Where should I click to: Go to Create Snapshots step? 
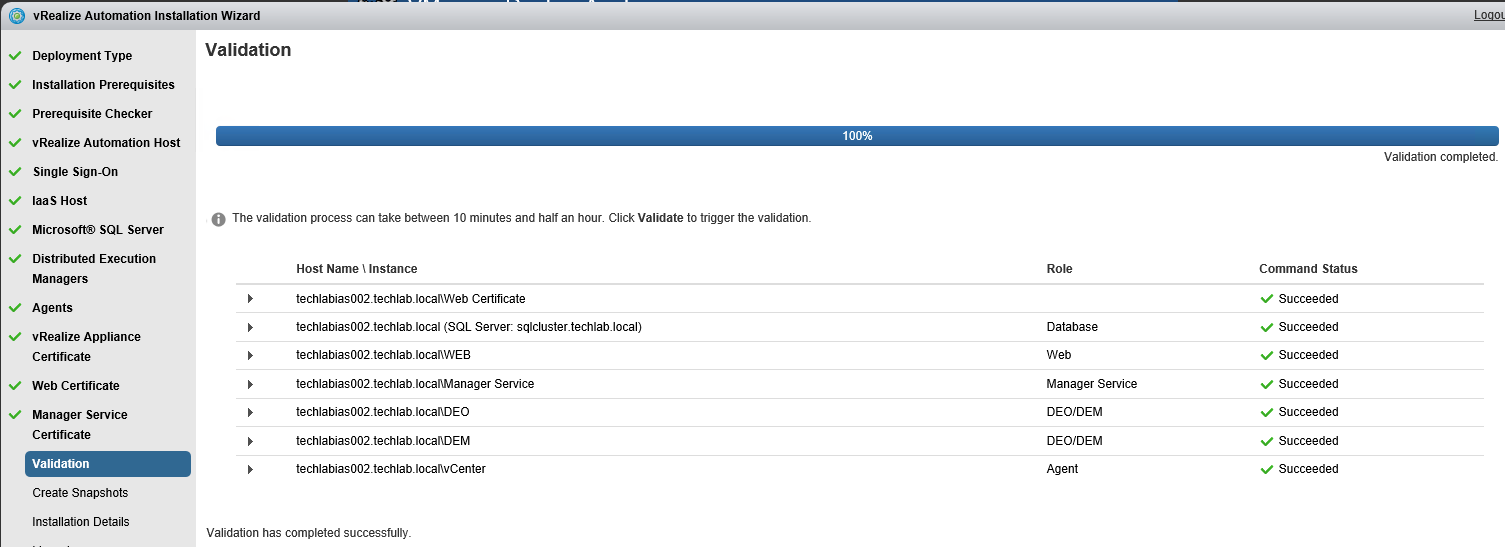80,493
